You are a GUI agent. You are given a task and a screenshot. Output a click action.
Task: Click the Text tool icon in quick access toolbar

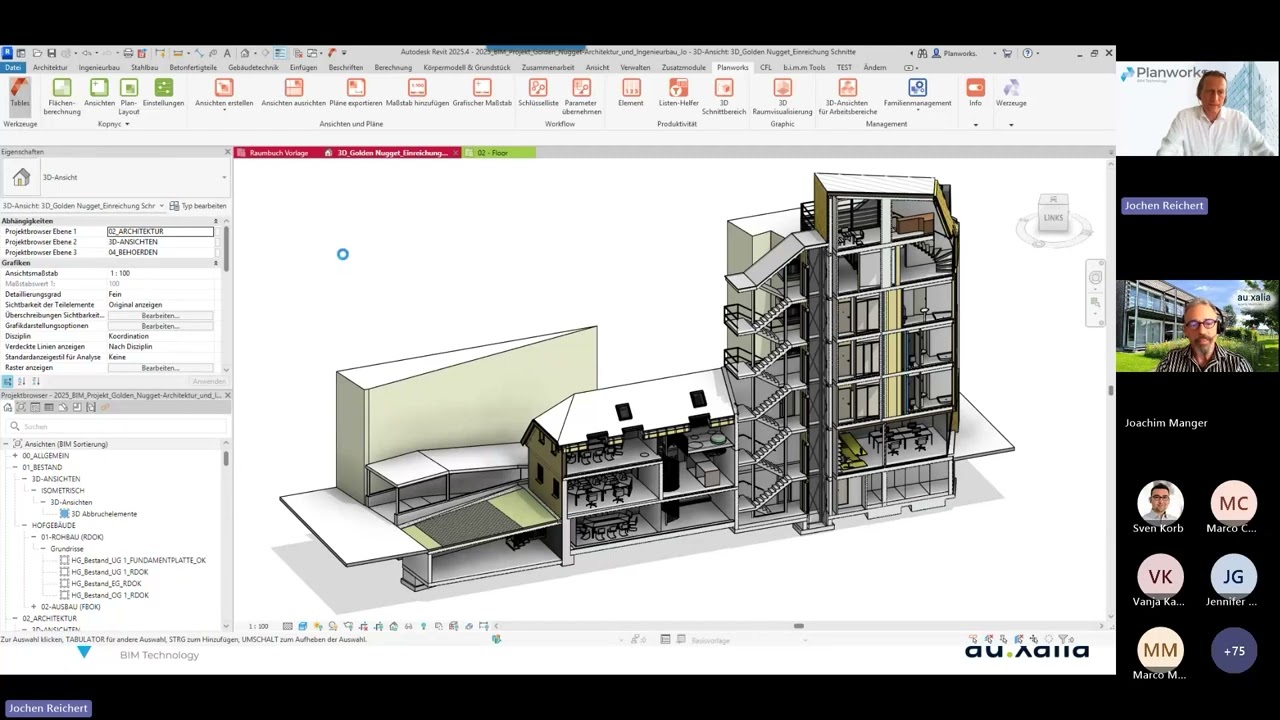pyautogui.click(x=227, y=53)
